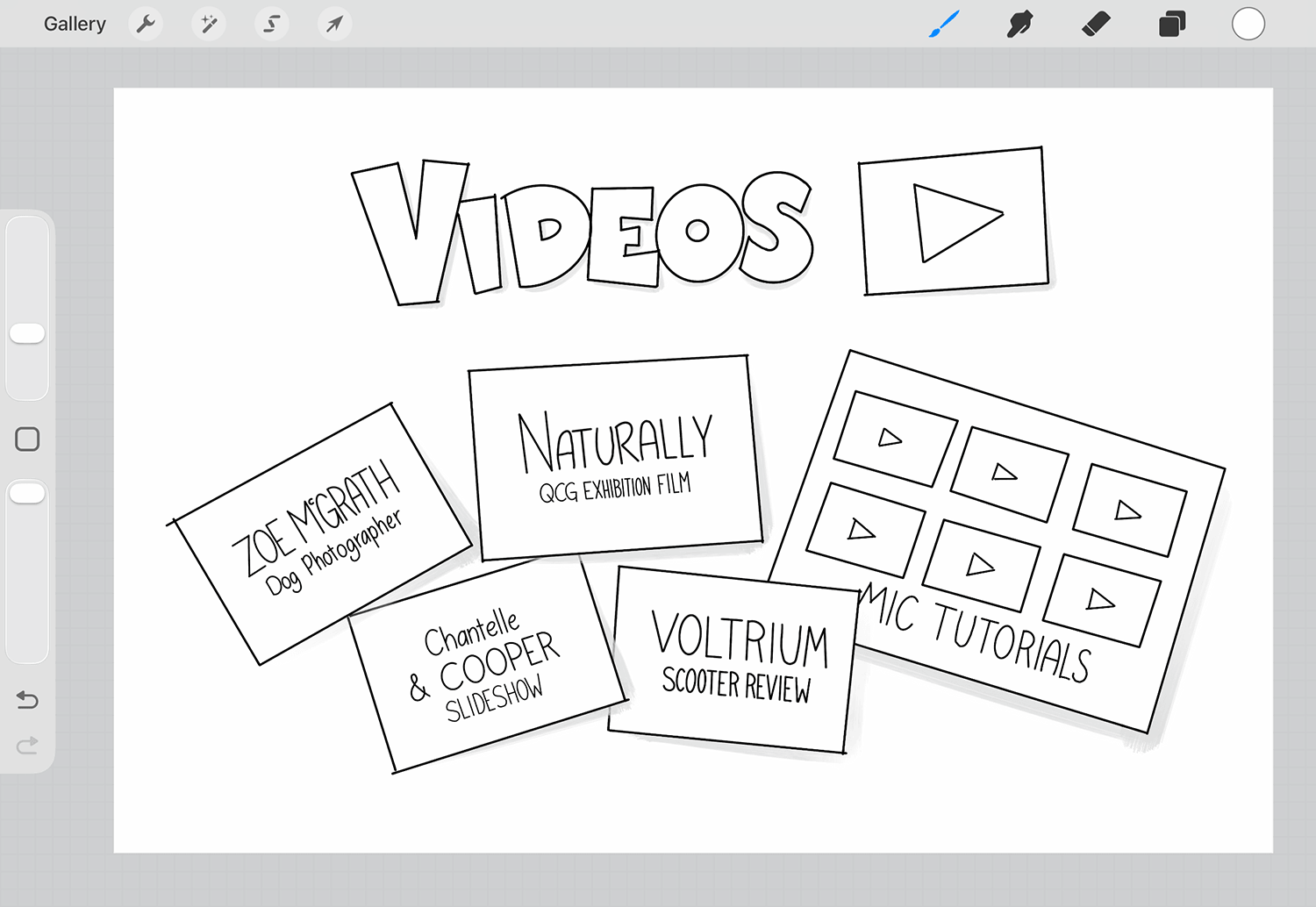Viewport: 1316px width, 907px height.
Task: Click the large play button sketch
Action: pyautogui.click(x=955, y=221)
